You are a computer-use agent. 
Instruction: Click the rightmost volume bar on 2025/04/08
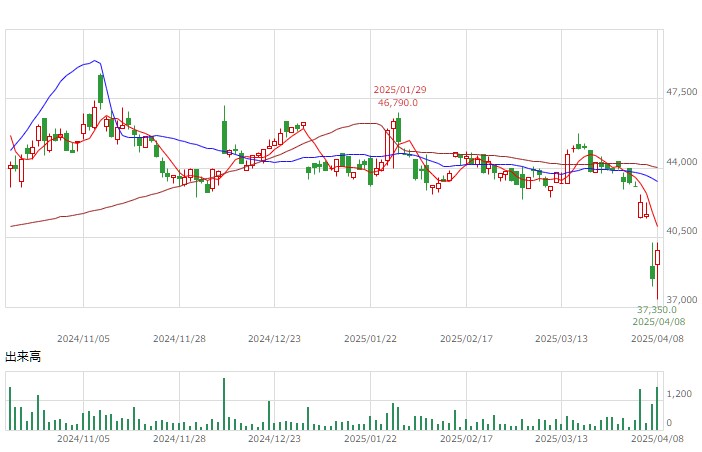pyautogui.click(x=657, y=409)
